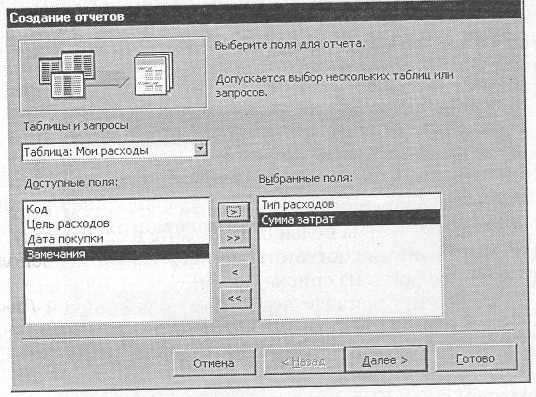
Task: Remove all fields with the << button
Action: click(235, 298)
